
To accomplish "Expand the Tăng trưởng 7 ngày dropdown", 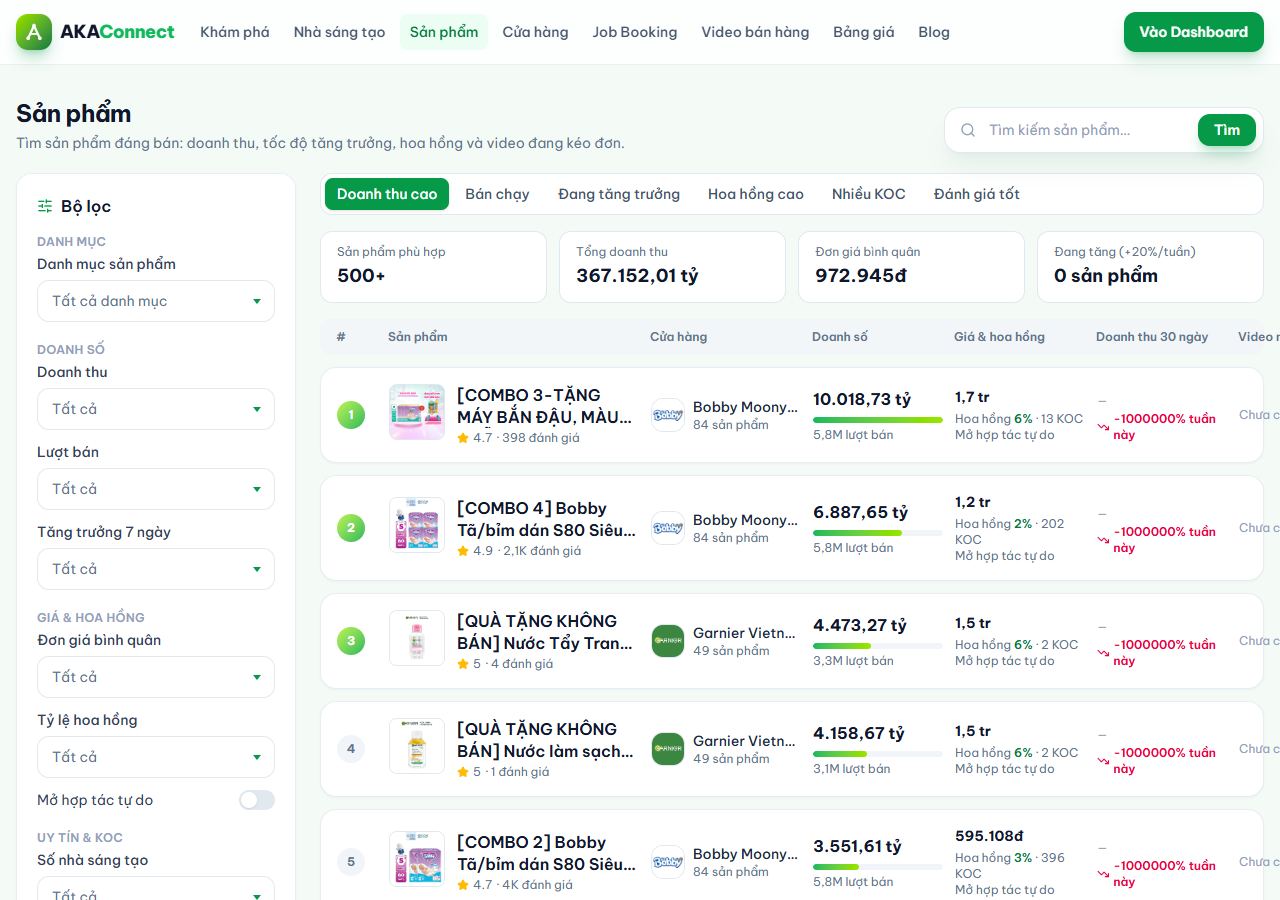I will [156, 569].
